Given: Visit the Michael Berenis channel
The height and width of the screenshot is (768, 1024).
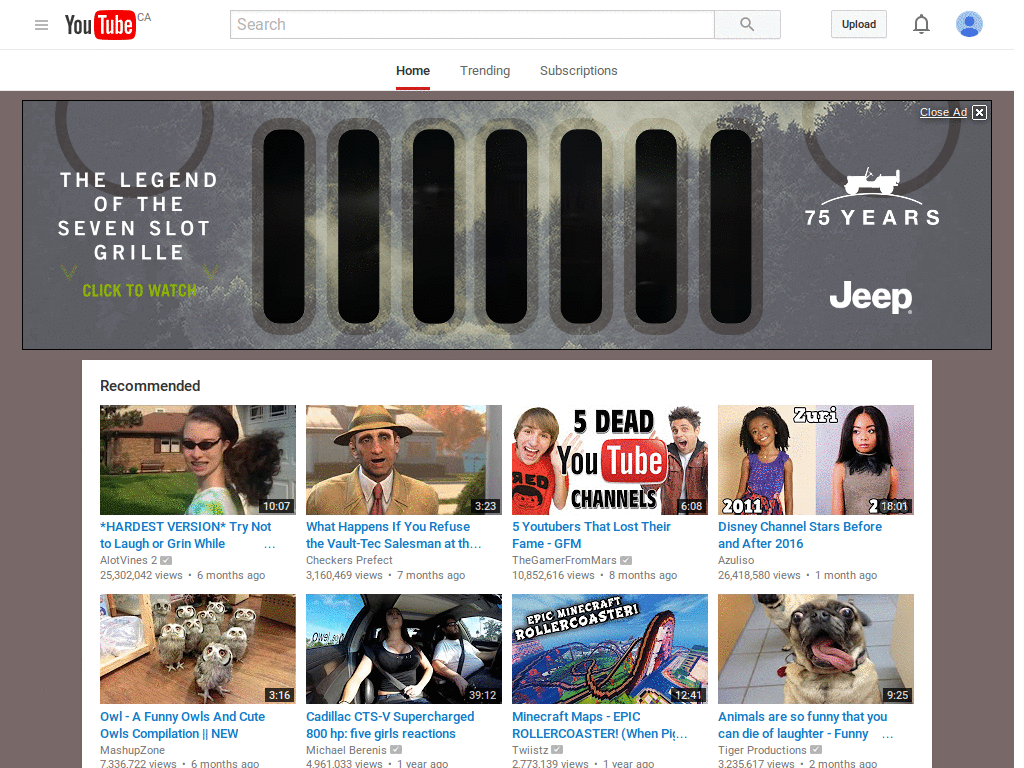Looking at the screenshot, I should point(346,750).
